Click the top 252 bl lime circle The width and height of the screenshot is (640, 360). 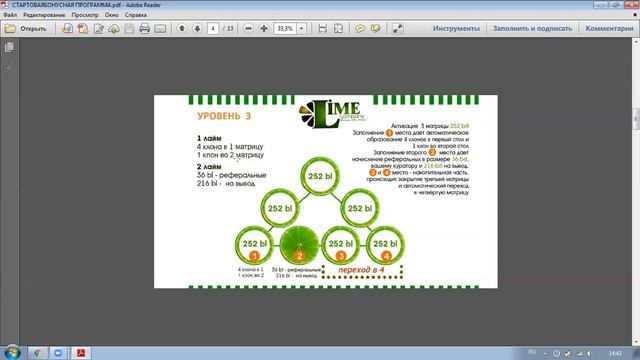[x=320, y=176]
